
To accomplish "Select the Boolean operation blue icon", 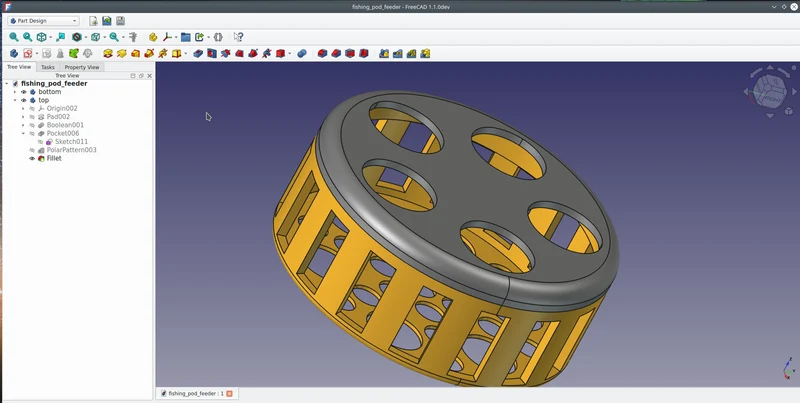I will tap(302, 53).
